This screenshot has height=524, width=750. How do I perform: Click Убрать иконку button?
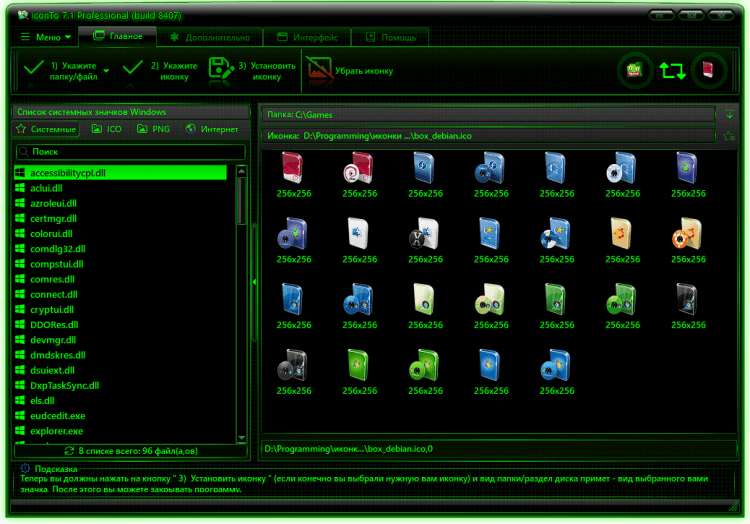coord(350,71)
